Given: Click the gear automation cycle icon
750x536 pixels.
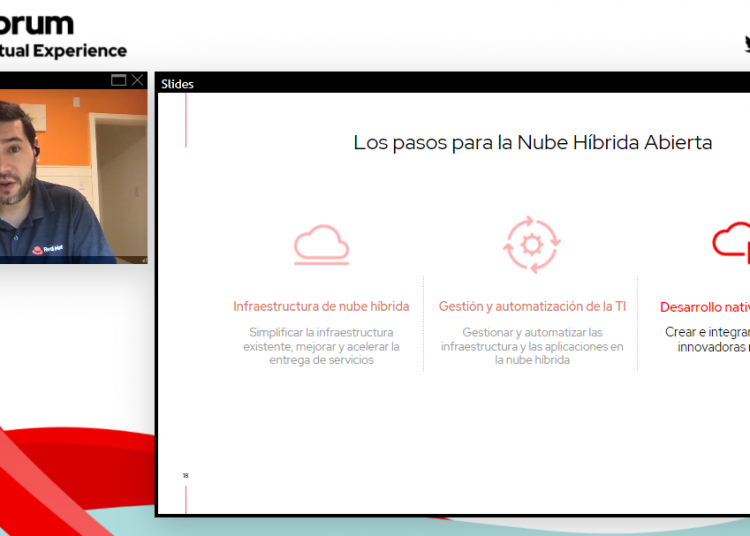Looking at the screenshot, I should click(532, 244).
